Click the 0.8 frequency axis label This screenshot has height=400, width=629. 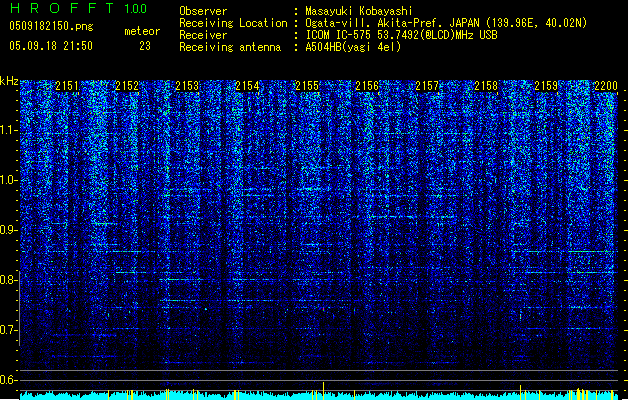click(x=8, y=280)
